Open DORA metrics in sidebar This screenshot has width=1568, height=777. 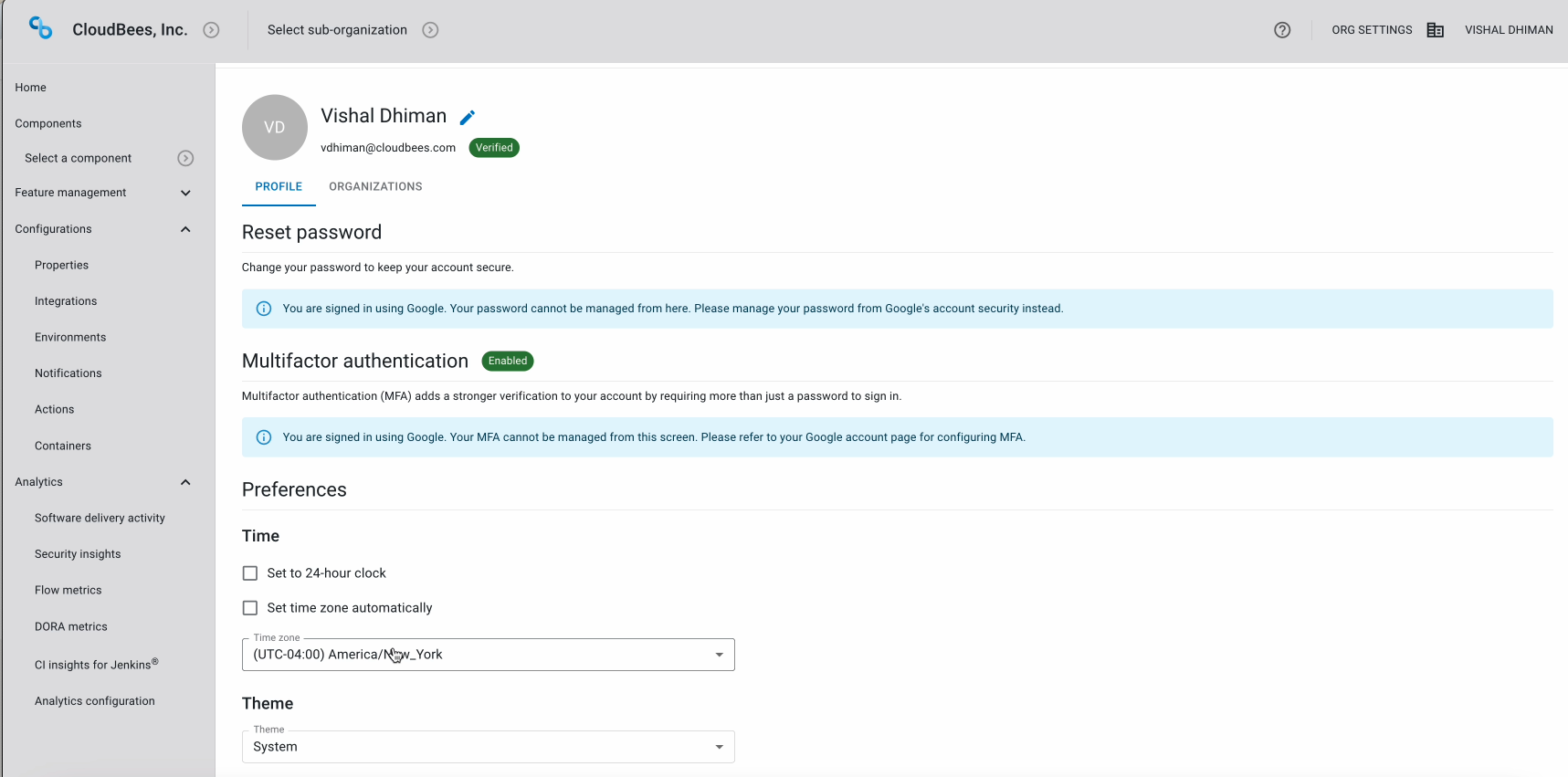[x=71, y=626]
